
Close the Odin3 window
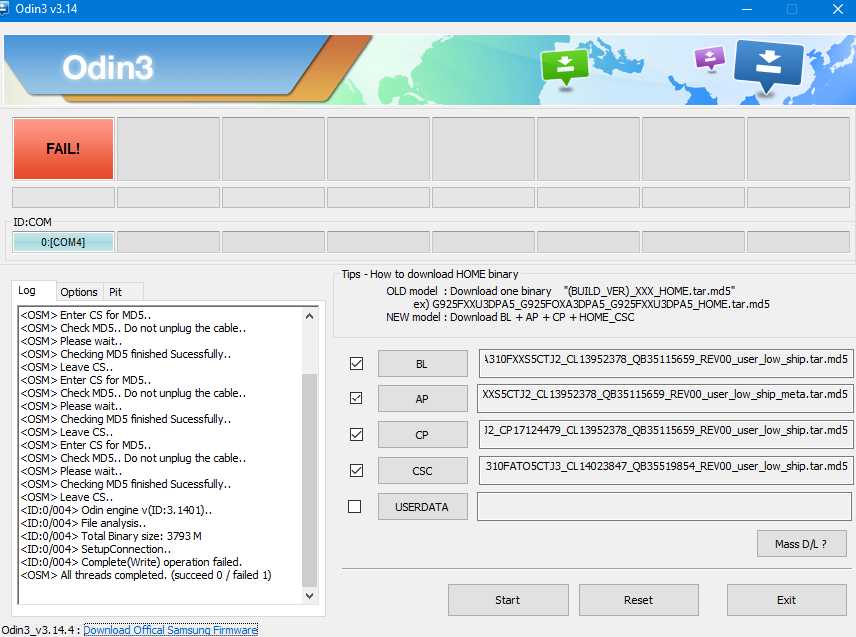(x=838, y=9)
